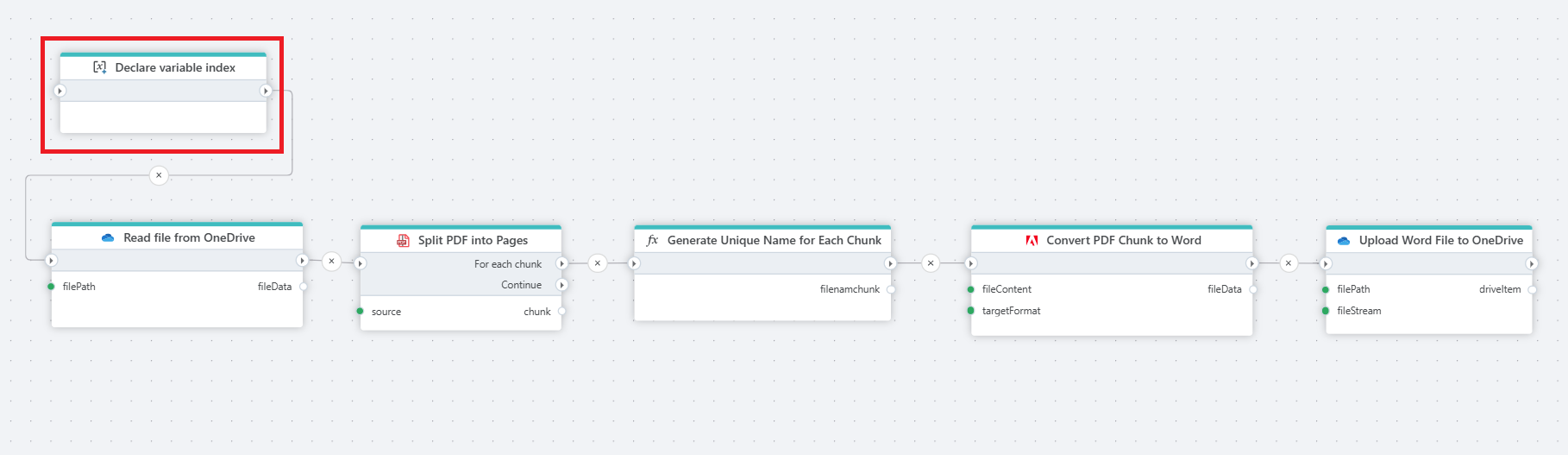Delete the link between Read file and Split PDF
1568x455 pixels.
click(331, 261)
